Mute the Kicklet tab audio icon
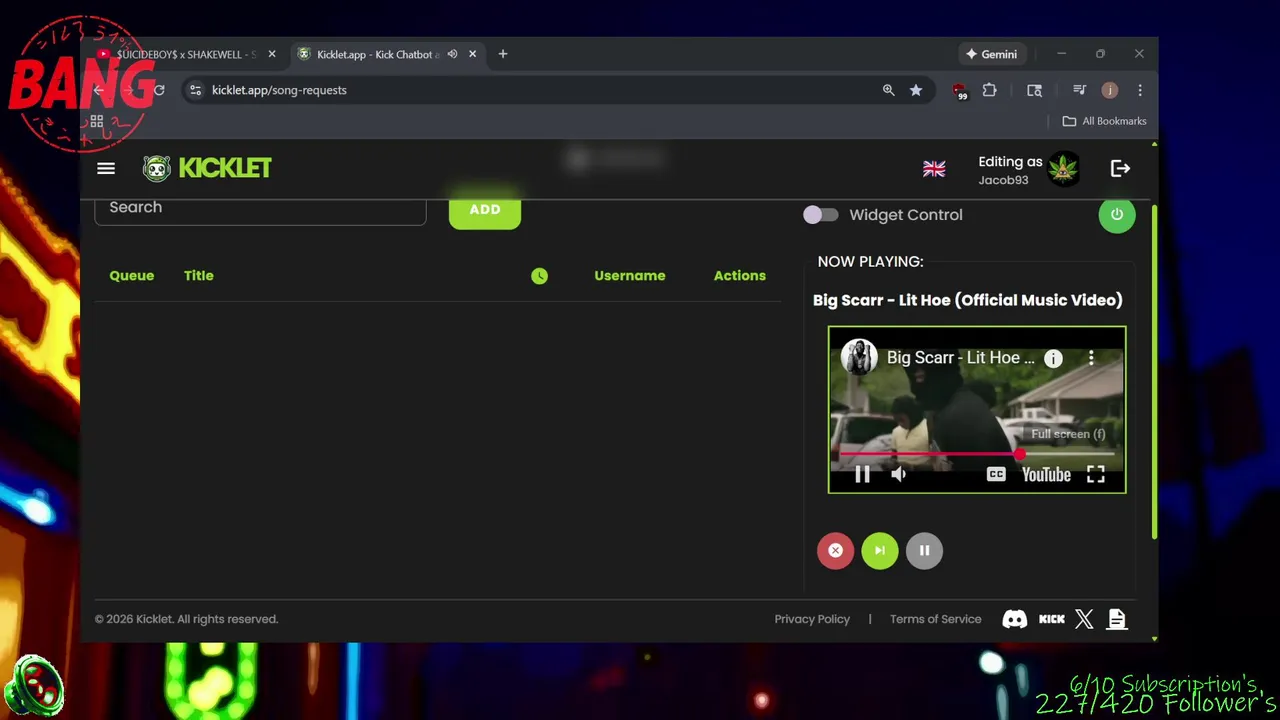The width and height of the screenshot is (1280, 720). click(452, 54)
